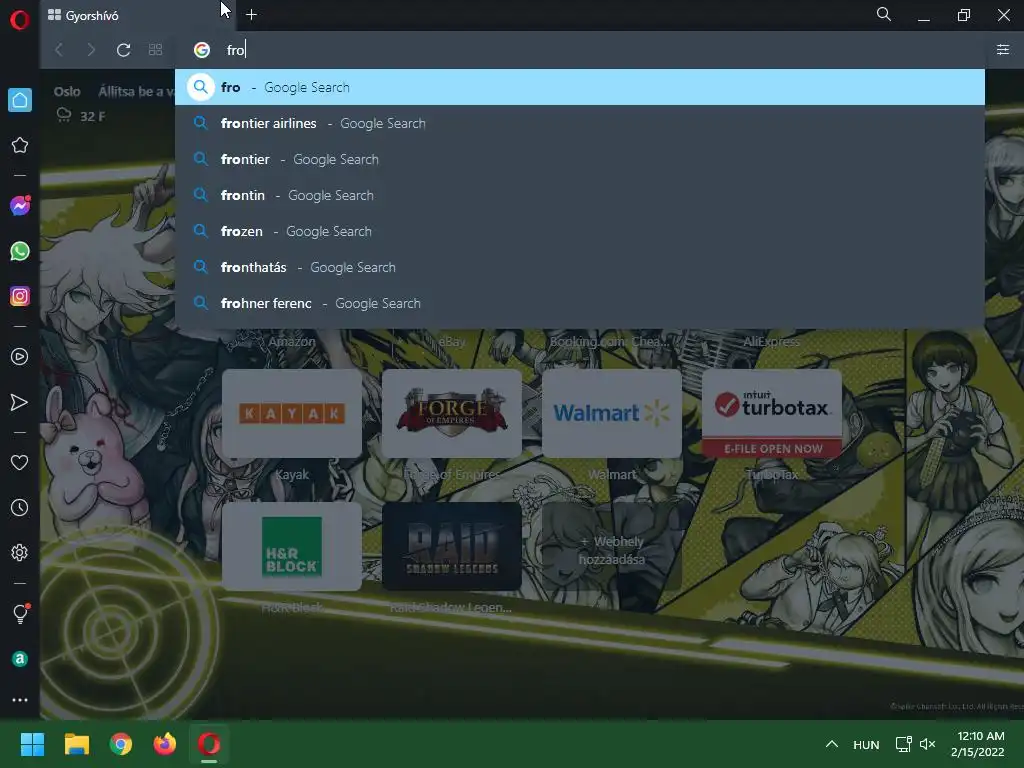This screenshot has width=1024, height=768.
Task: Open History clock icon
Action: (x=20, y=507)
